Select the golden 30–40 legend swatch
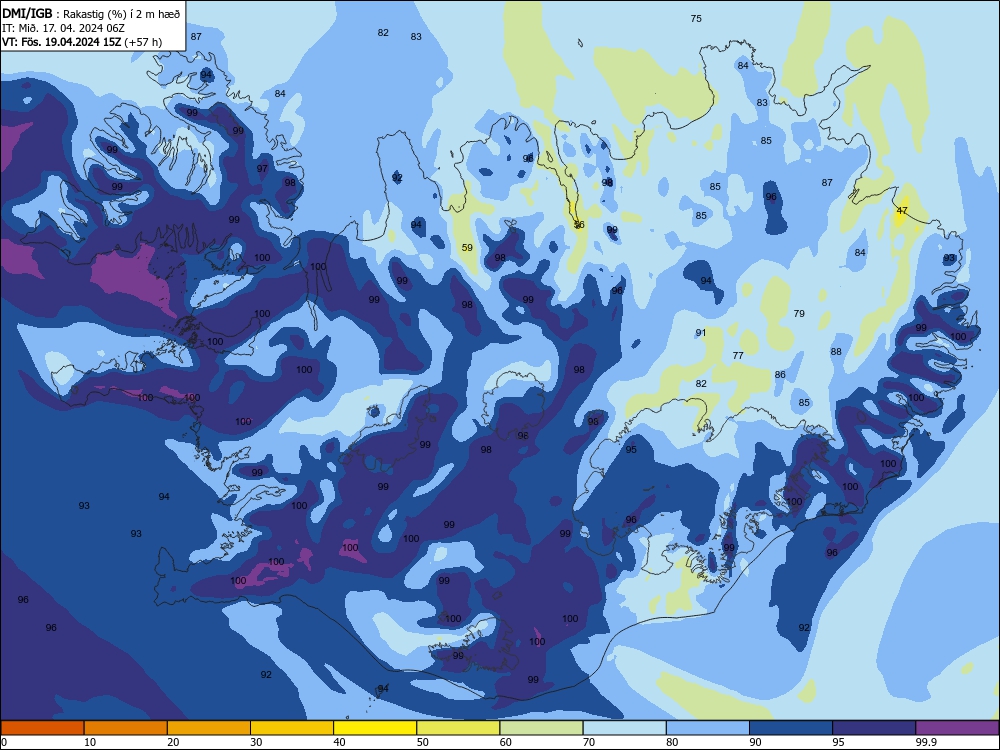 point(292,728)
